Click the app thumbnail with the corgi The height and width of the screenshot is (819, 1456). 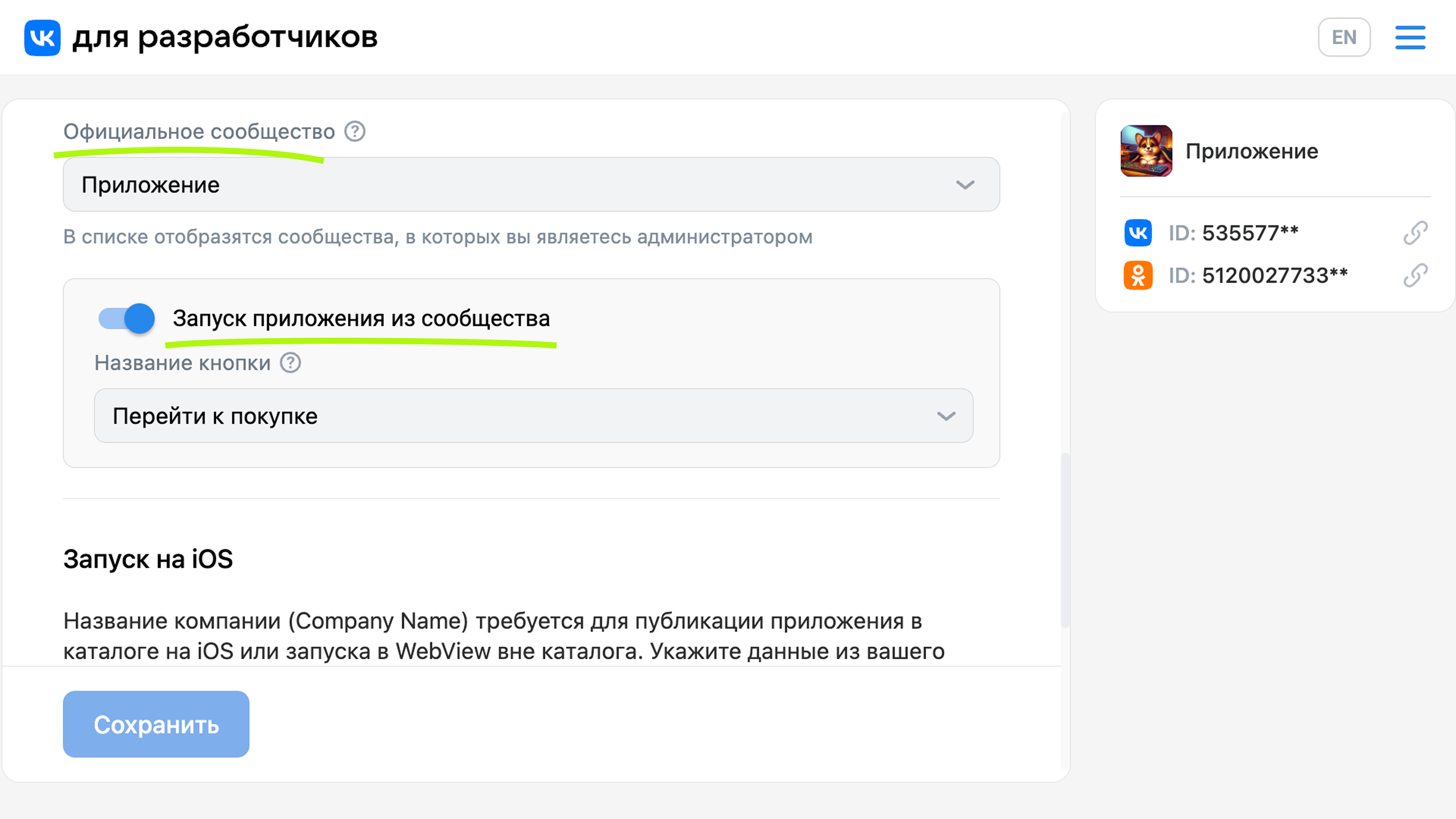[1146, 151]
